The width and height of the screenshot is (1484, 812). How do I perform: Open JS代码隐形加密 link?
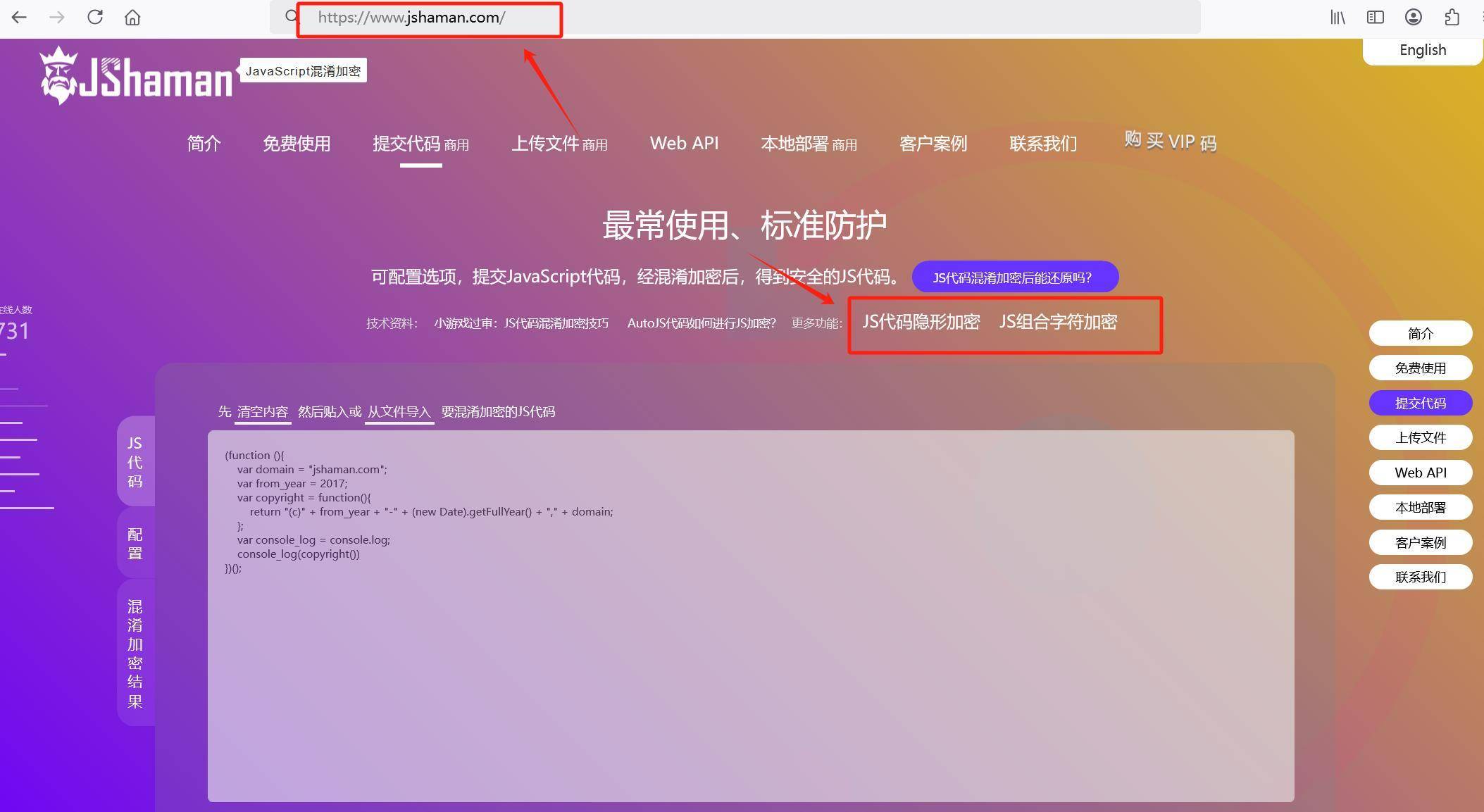(x=921, y=322)
